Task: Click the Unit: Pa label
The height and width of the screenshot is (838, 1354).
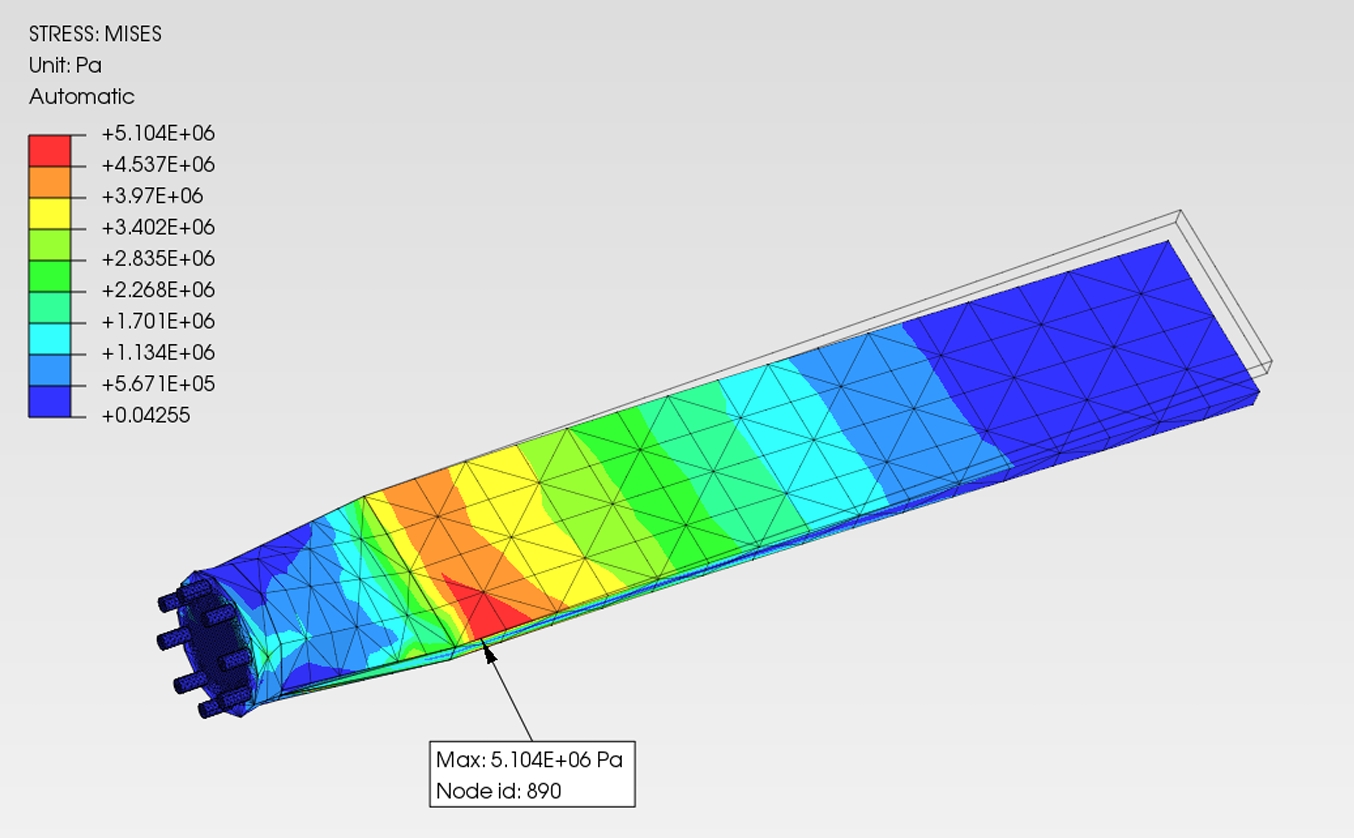Action: point(65,65)
